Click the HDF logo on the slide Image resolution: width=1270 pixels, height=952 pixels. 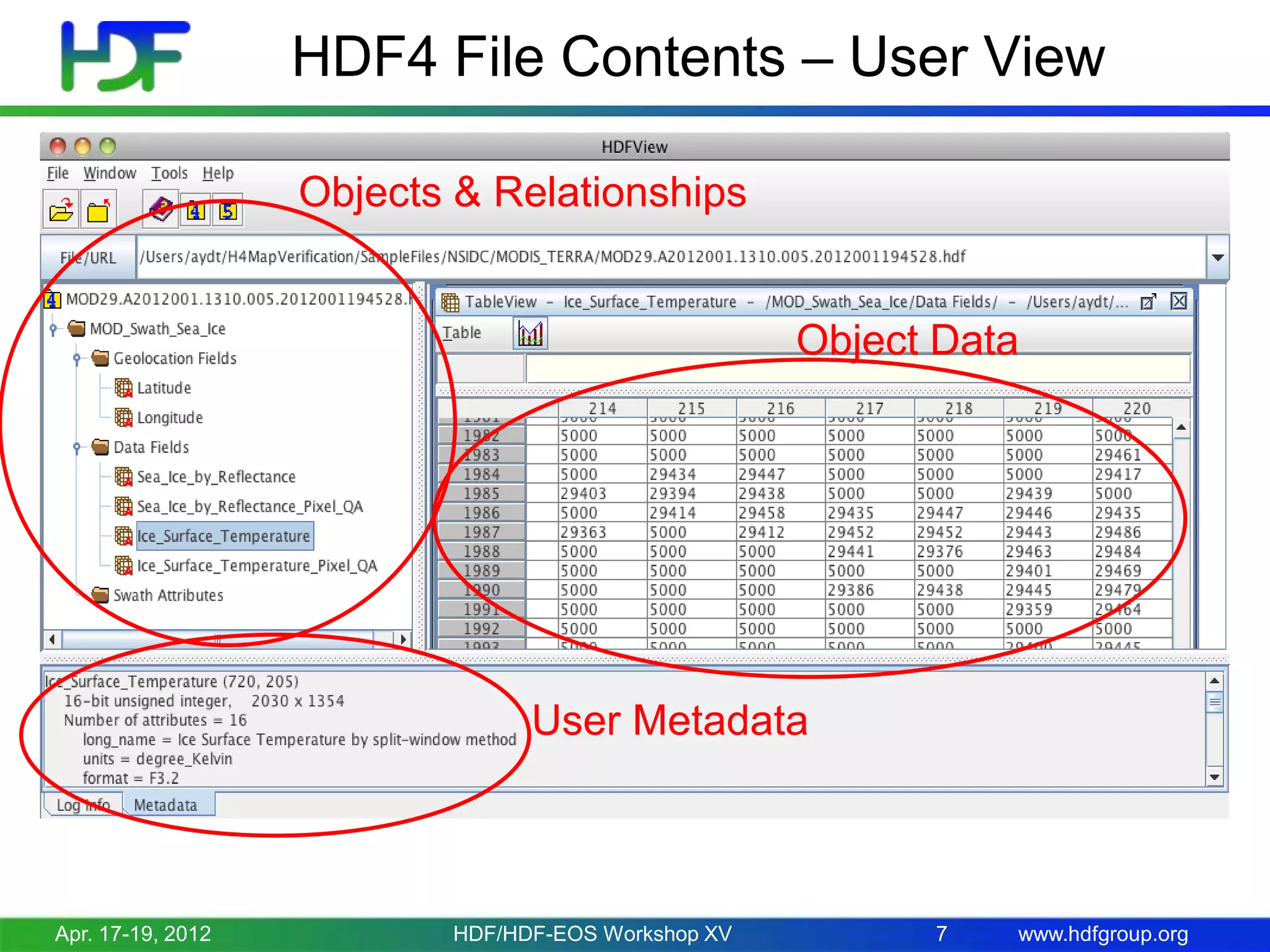(125, 56)
